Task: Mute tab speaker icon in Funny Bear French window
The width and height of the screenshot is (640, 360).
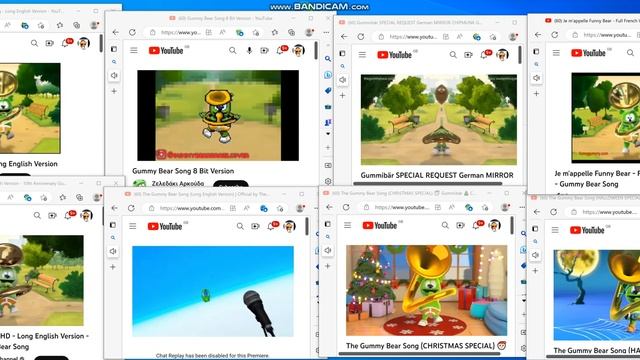Action: [x=537, y=78]
